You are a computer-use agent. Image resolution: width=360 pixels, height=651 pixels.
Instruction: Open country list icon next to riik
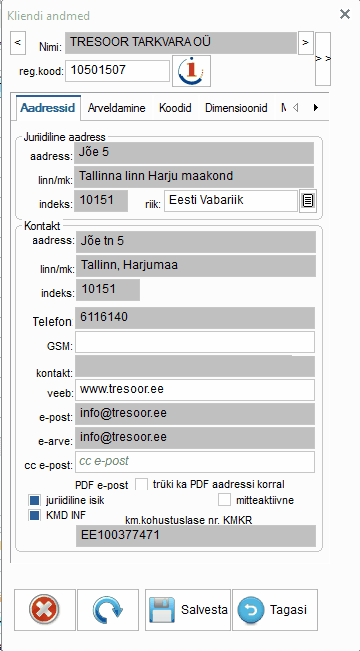coord(308,201)
